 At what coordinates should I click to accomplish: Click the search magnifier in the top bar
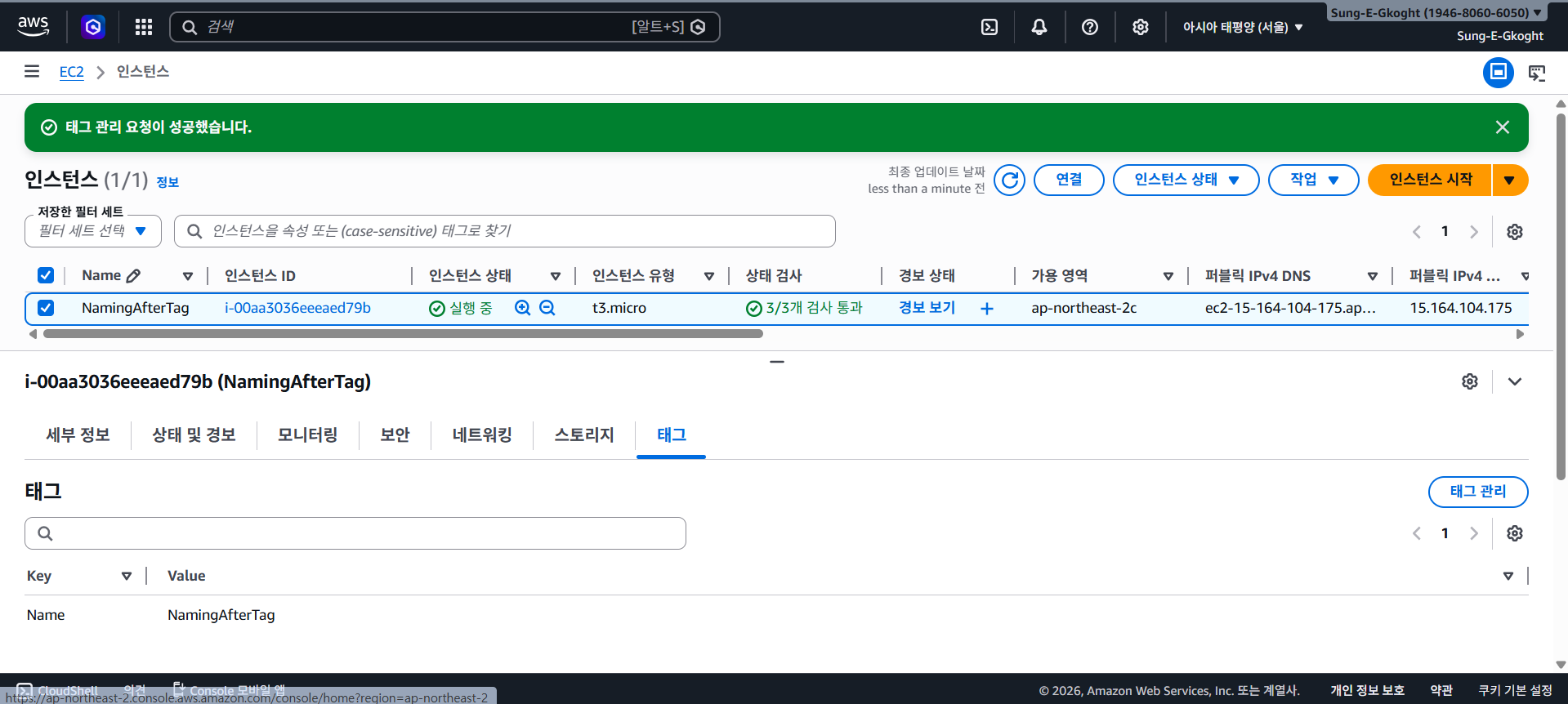pyautogui.click(x=190, y=27)
